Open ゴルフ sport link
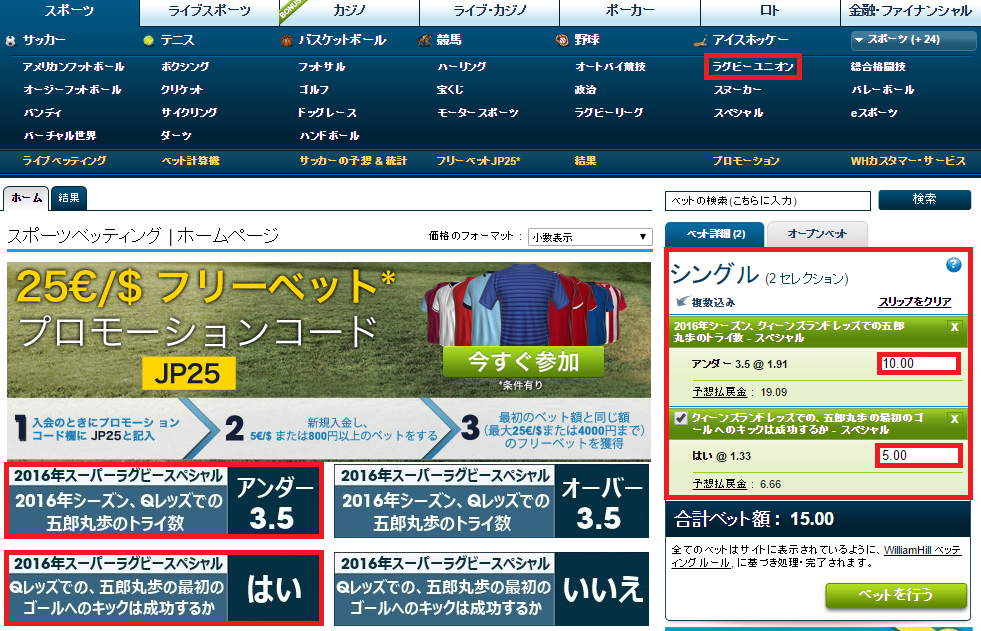This screenshot has height=631, width=981. pyautogui.click(x=313, y=89)
